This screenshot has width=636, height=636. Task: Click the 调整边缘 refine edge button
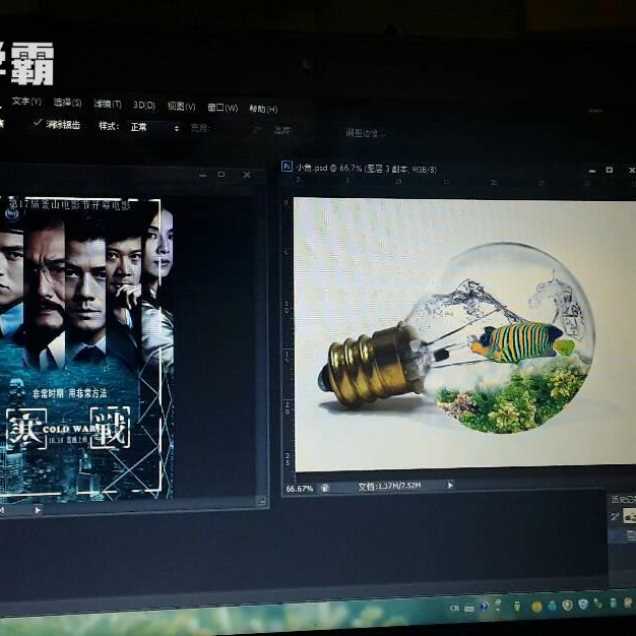[x=362, y=133]
